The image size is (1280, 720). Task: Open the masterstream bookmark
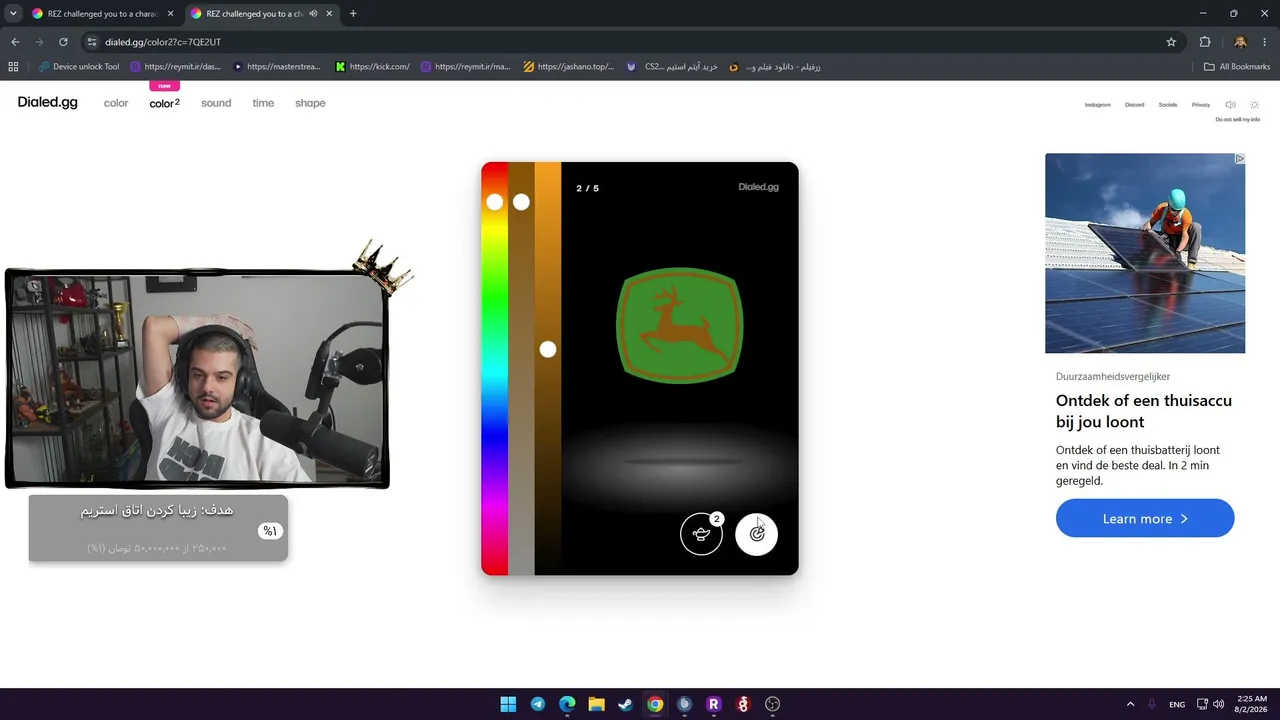(276, 67)
